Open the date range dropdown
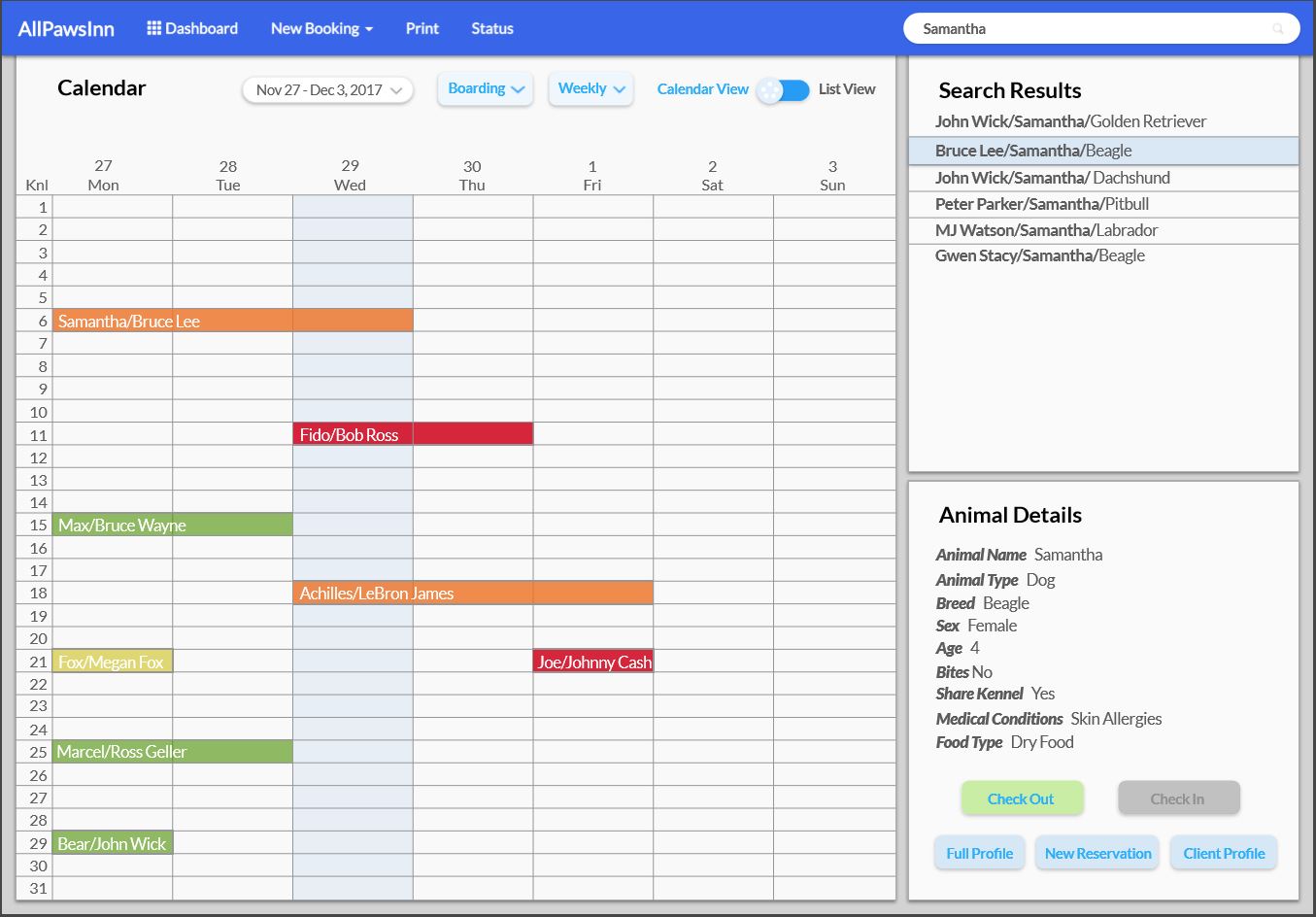This screenshot has height=917, width=1316. [x=327, y=90]
